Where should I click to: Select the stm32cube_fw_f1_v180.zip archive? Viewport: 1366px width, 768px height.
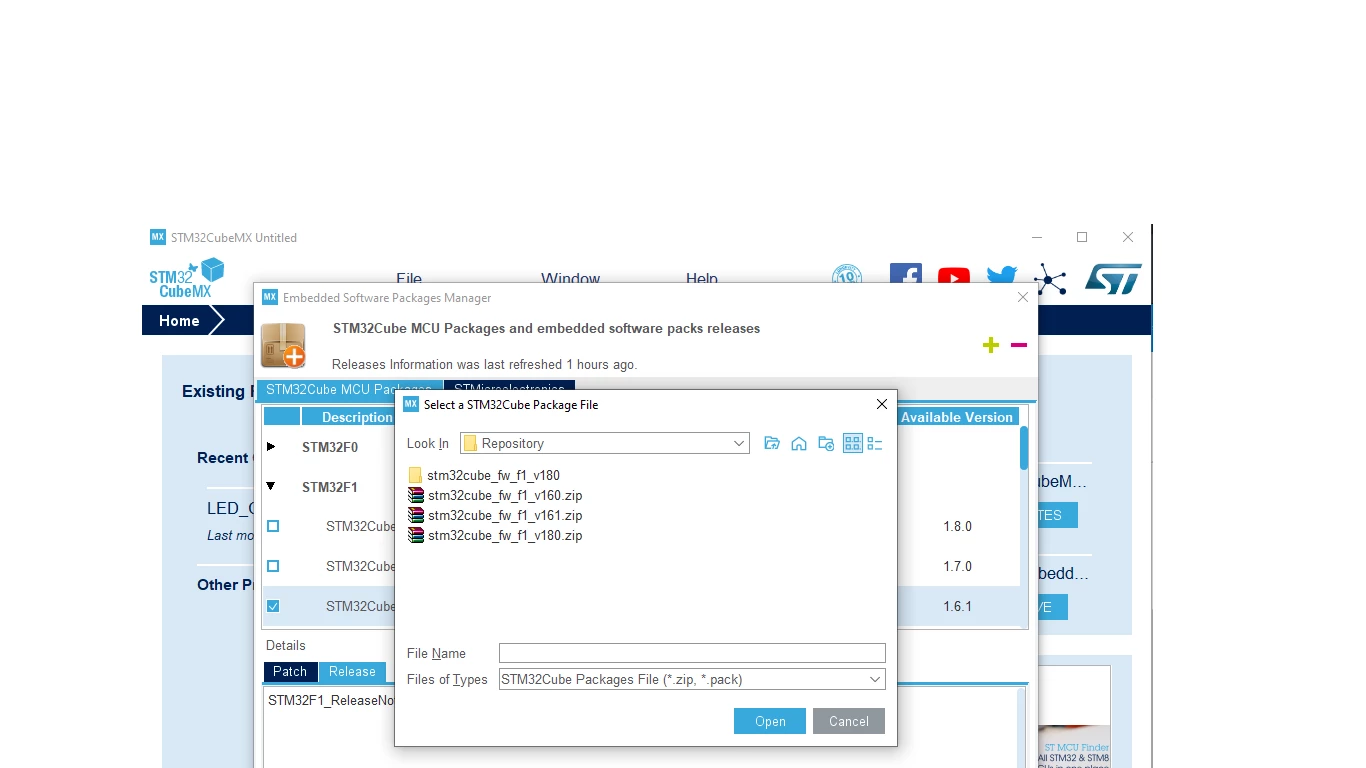[x=495, y=535]
